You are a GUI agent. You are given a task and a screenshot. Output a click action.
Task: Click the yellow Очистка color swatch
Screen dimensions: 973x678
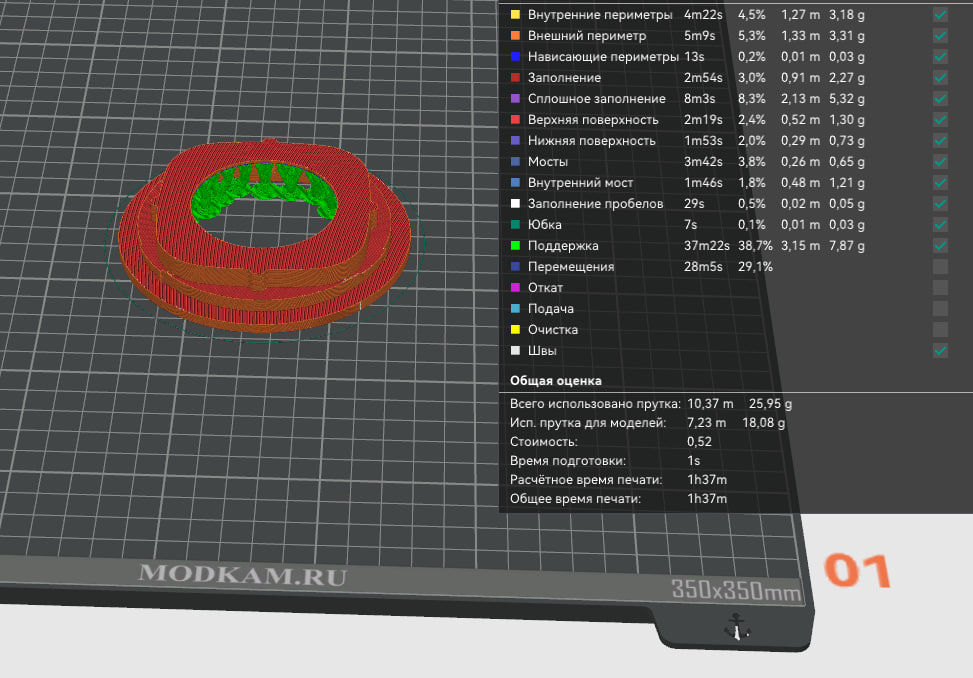click(515, 329)
